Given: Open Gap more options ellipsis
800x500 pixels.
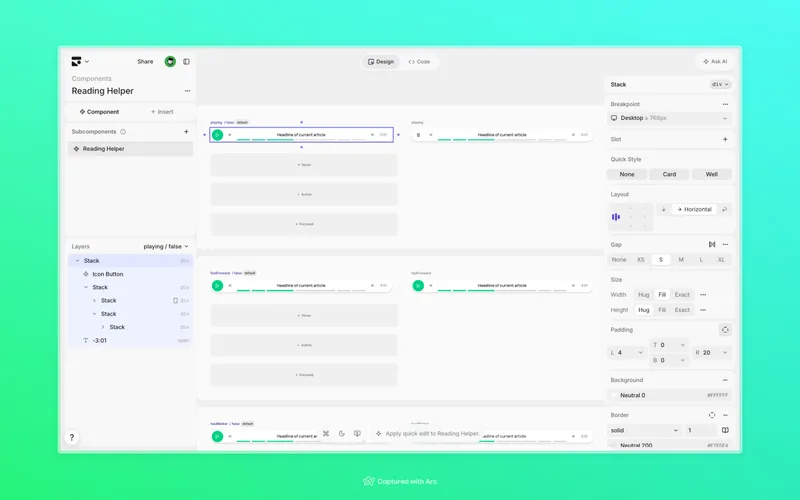Looking at the screenshot, I should (x=725, y=244).
